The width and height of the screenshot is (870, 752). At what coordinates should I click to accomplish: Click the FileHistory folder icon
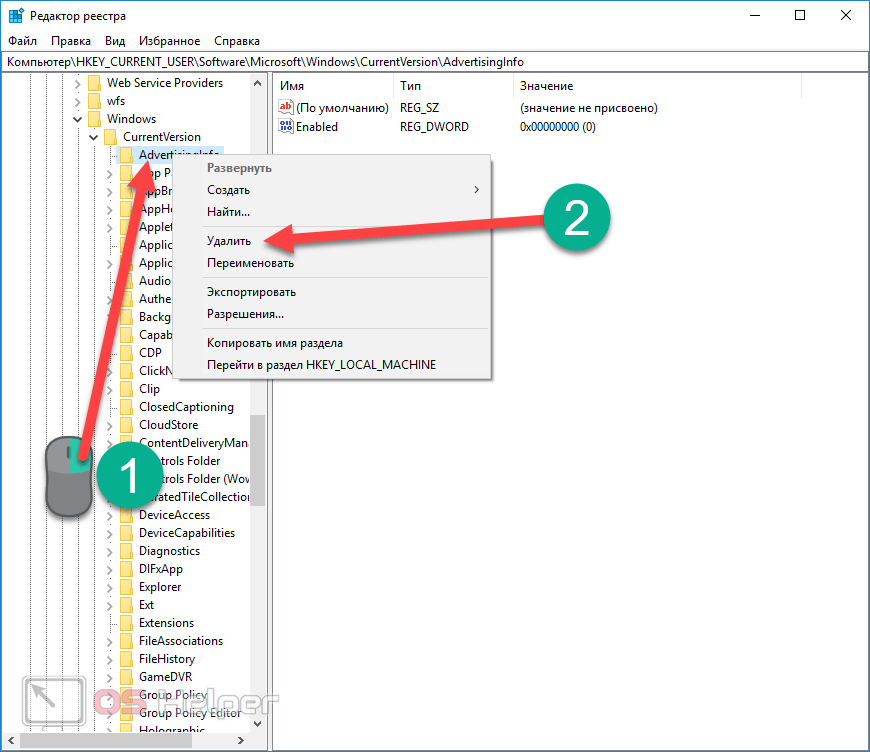(126, 659)
